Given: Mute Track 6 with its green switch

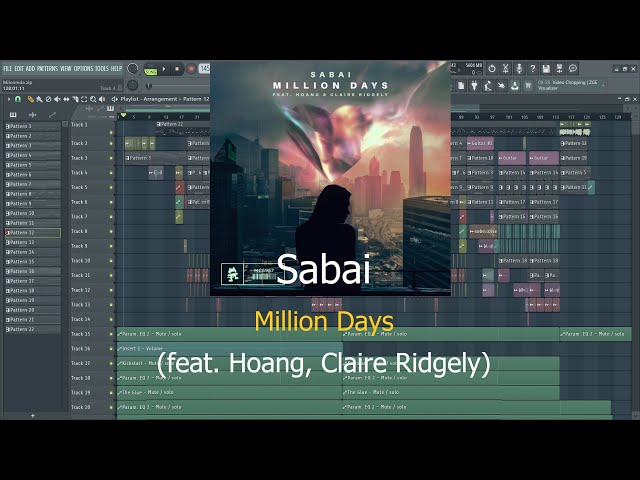Looking at the screenshot, I should pyautogui.click(x=111, y=202).
